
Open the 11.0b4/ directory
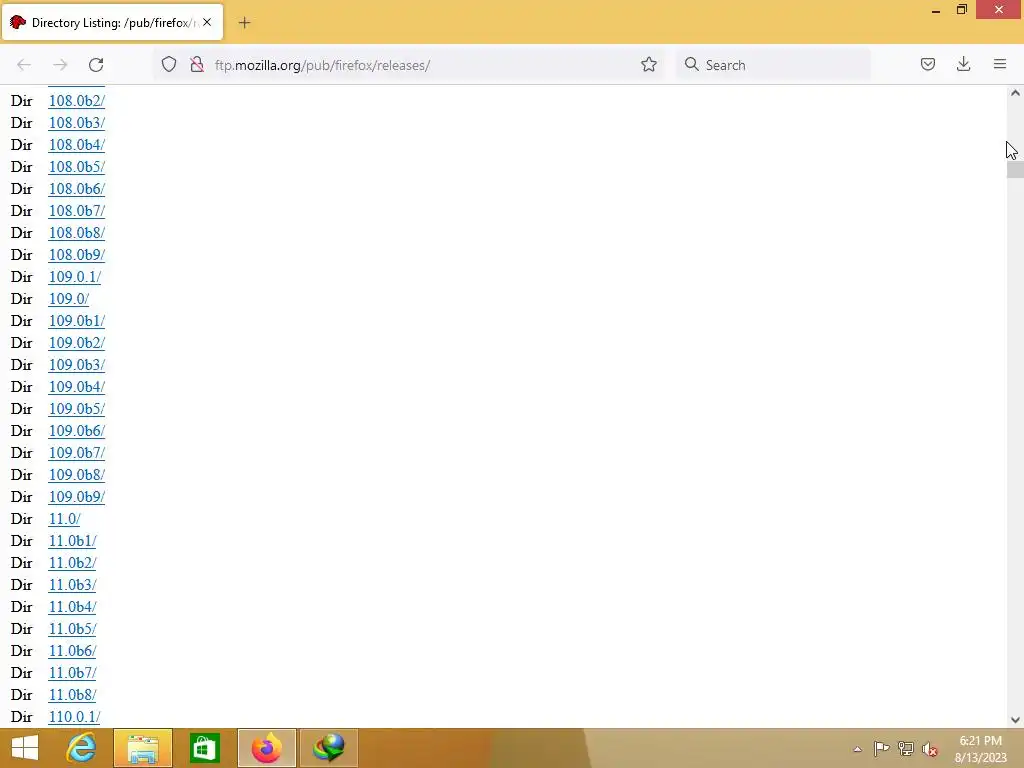pyautogui.click(x=72, y=607)
